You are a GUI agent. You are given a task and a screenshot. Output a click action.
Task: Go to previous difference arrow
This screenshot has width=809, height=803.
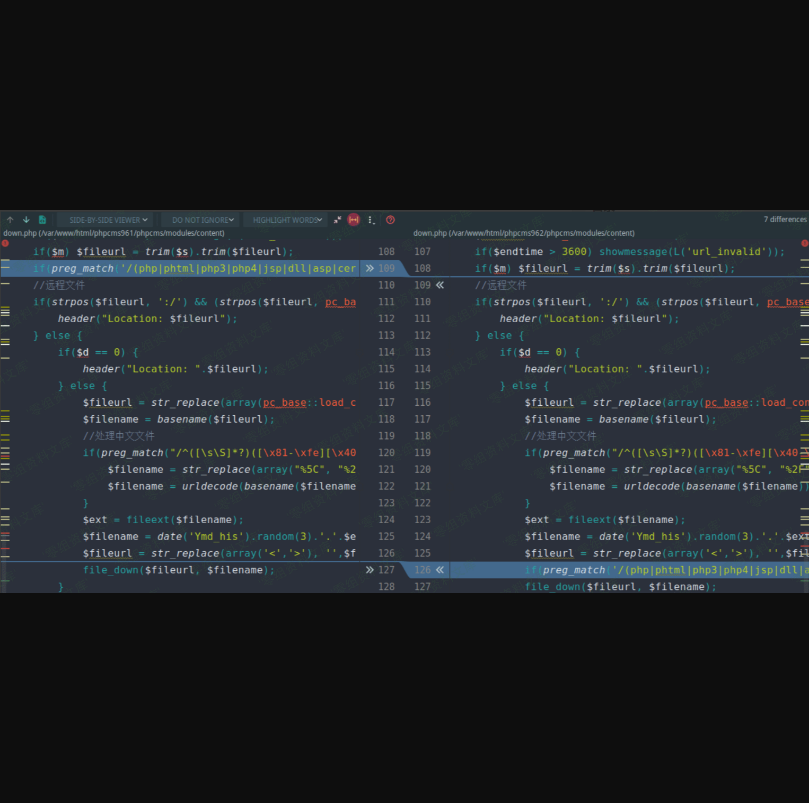tap(10, 220)
